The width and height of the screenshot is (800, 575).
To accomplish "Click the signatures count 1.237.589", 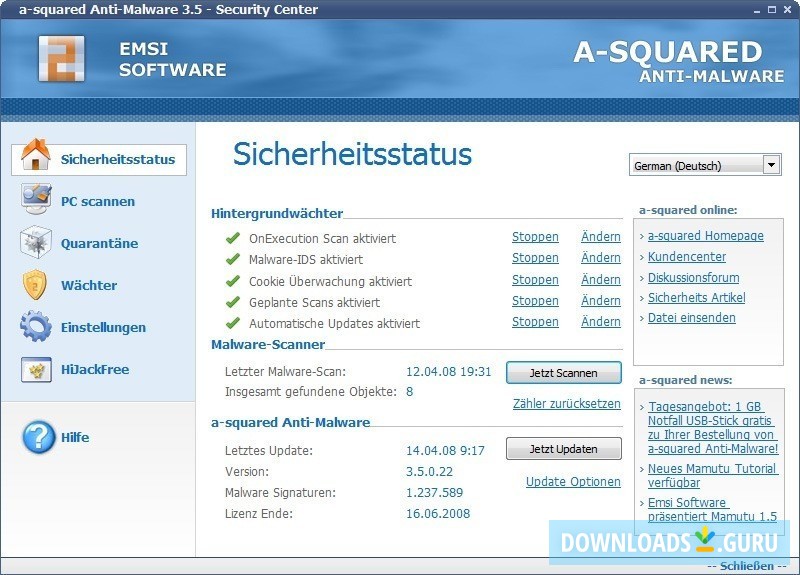I will [x=434, y=492].
